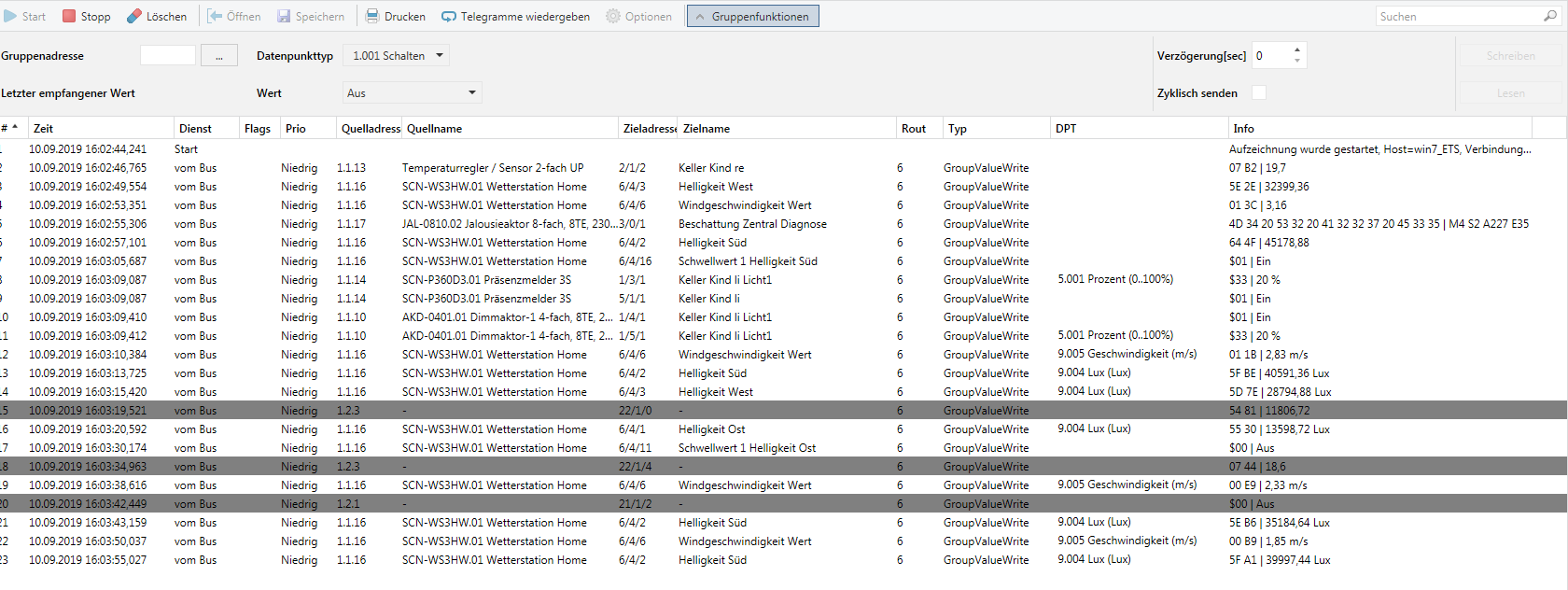Sort by the Dienst column header
Image resolution: width=1568 pixels, height=590 pixels.
tap(205, 128)
